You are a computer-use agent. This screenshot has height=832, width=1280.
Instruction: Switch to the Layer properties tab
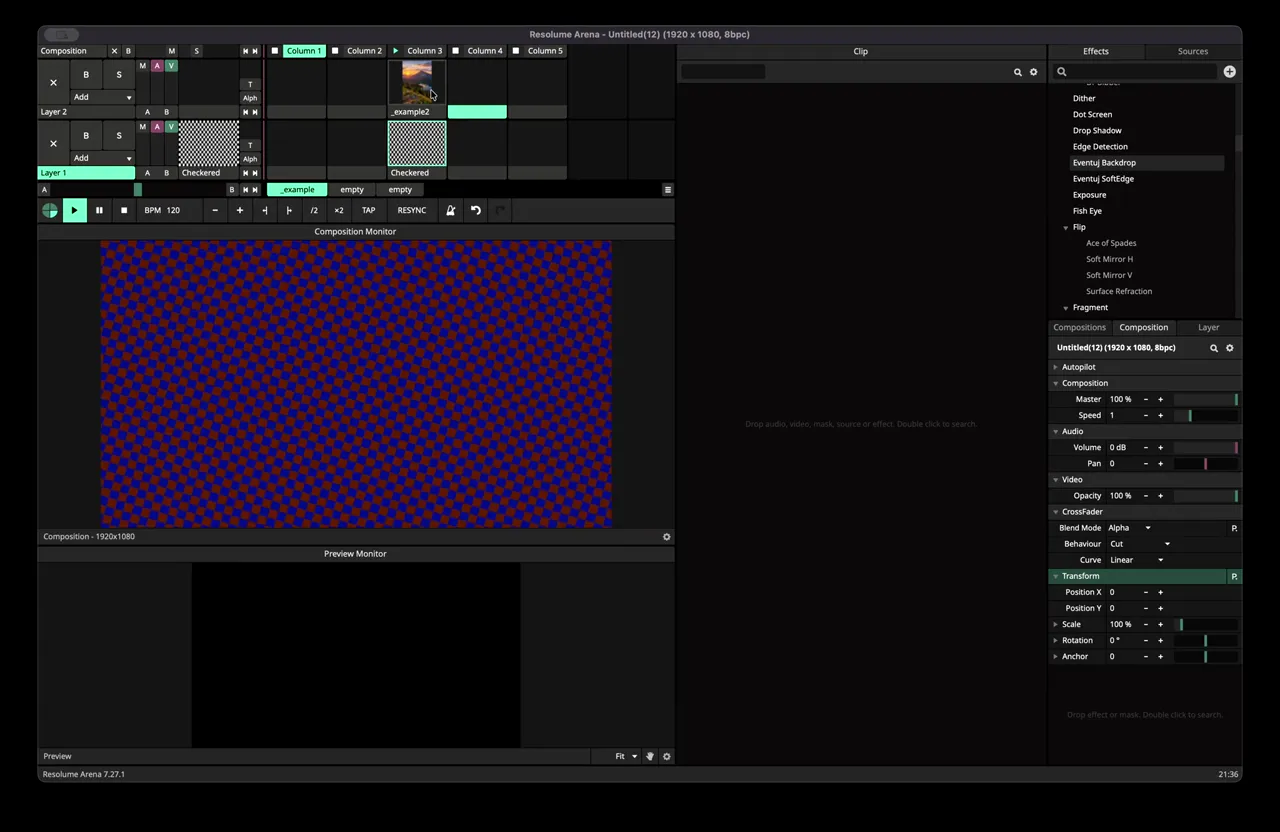(x=1209, y=327)
